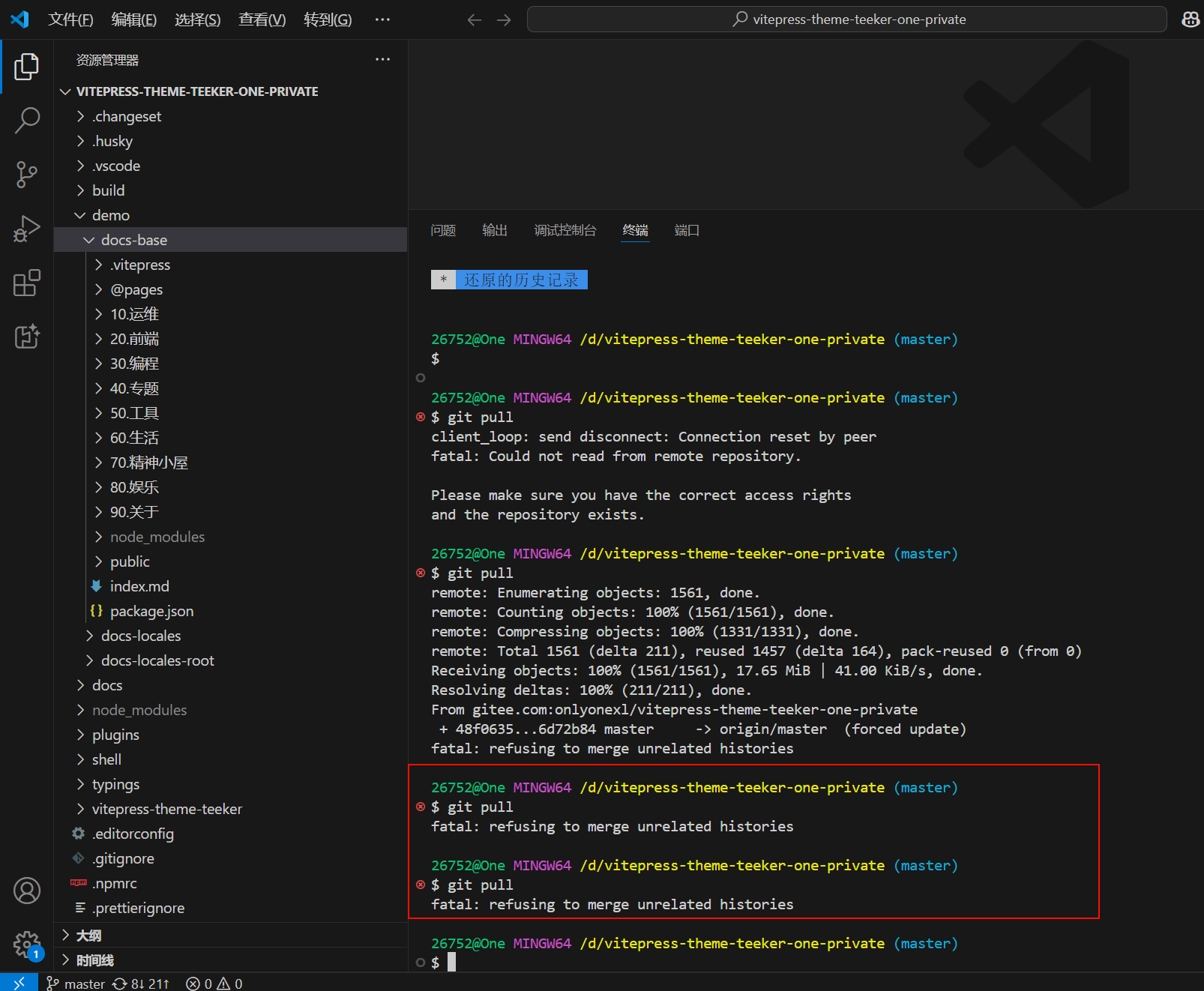Screen dimensions: 1204x991
Task: Click the package.json braces icon
Action: (x=96, y=611)
